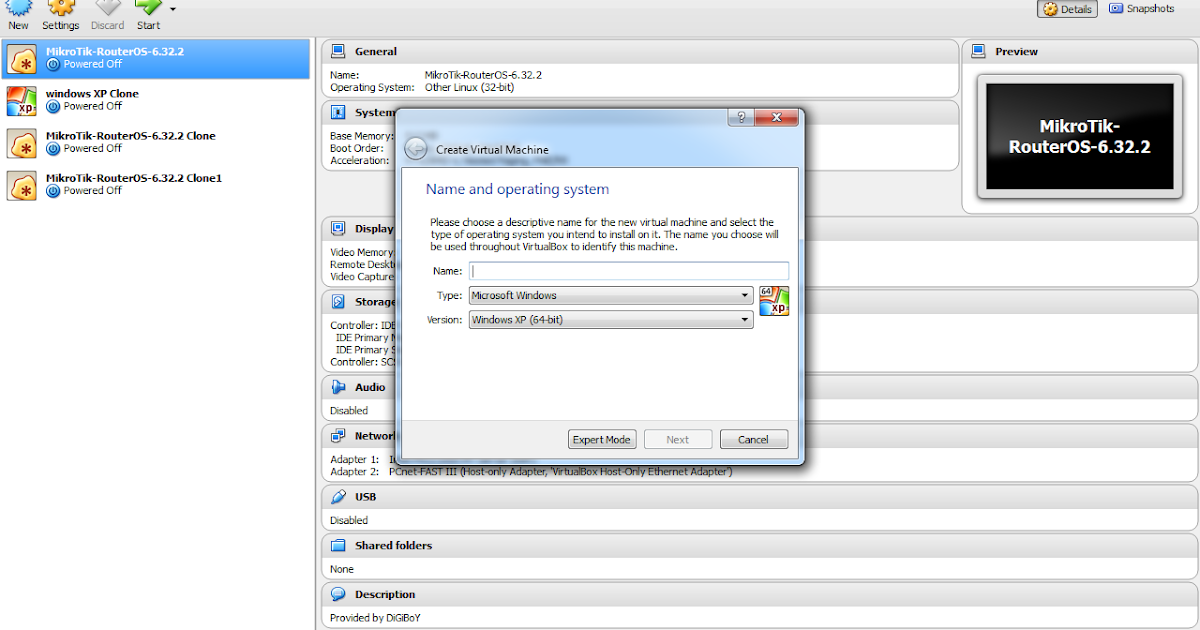Open the USB section header
This screenshot has width=1200, height=630.
(760, 496)
